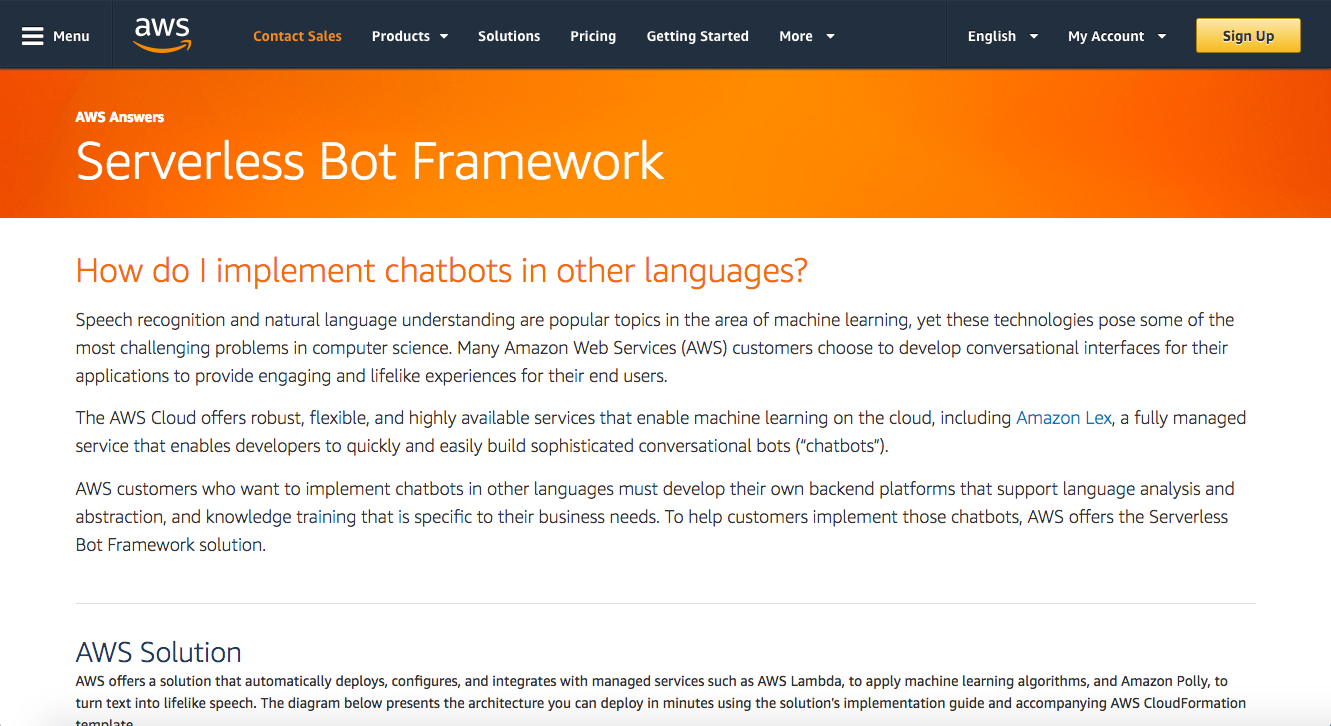Open the Solutions menu item
The width and height of the screenshot is (1331, 726).
[509, 36]
